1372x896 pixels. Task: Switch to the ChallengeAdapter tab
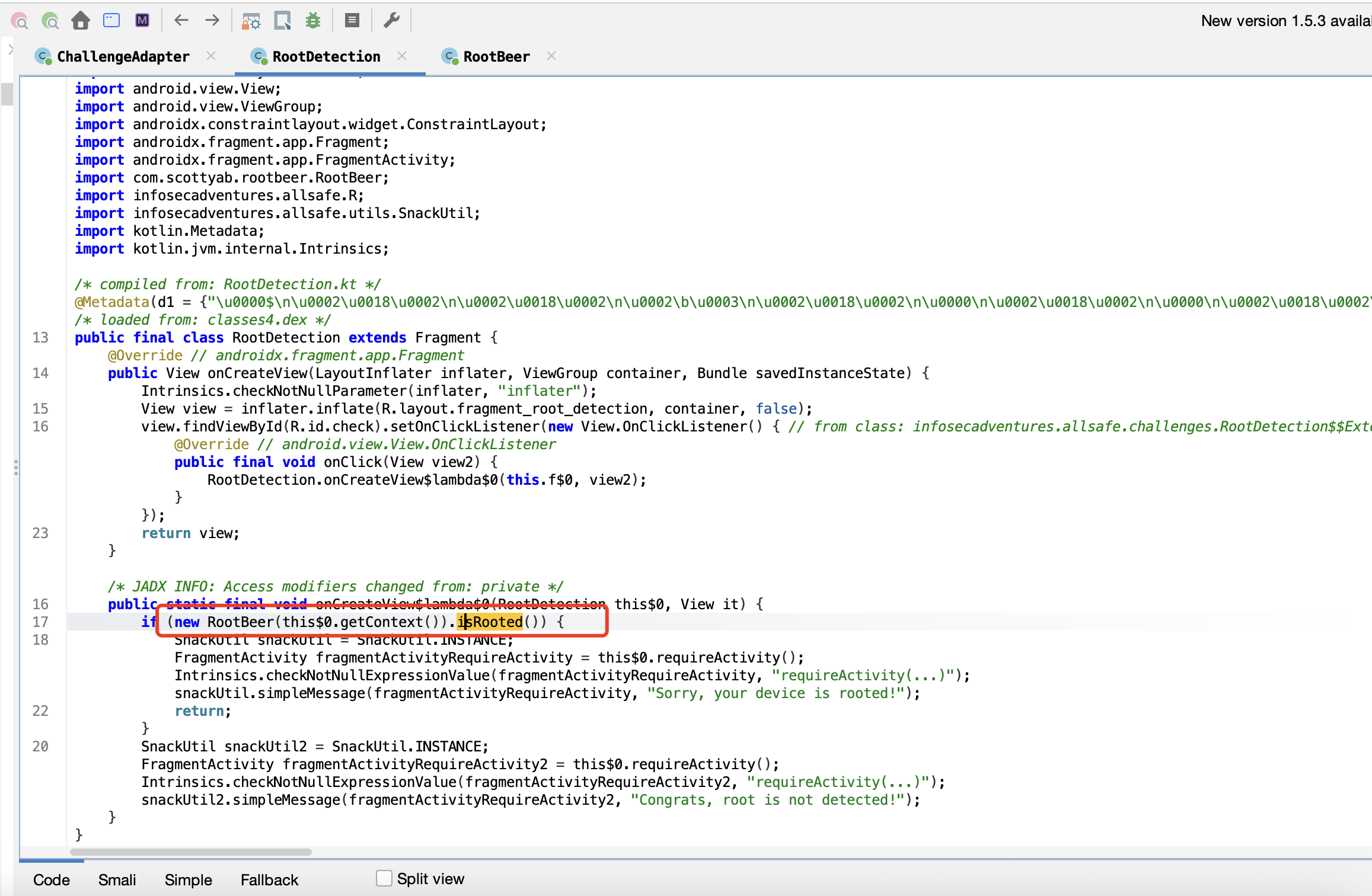point(123,56)
